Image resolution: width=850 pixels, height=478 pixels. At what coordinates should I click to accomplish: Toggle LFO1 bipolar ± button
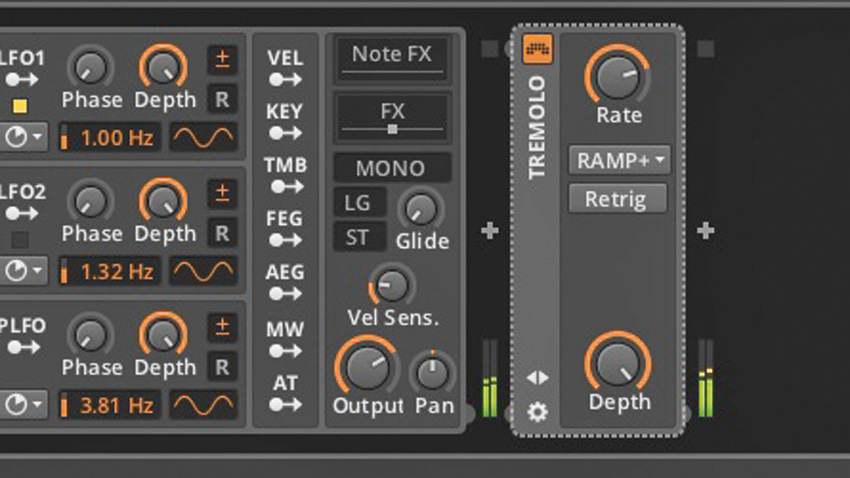tap(222, 59)
